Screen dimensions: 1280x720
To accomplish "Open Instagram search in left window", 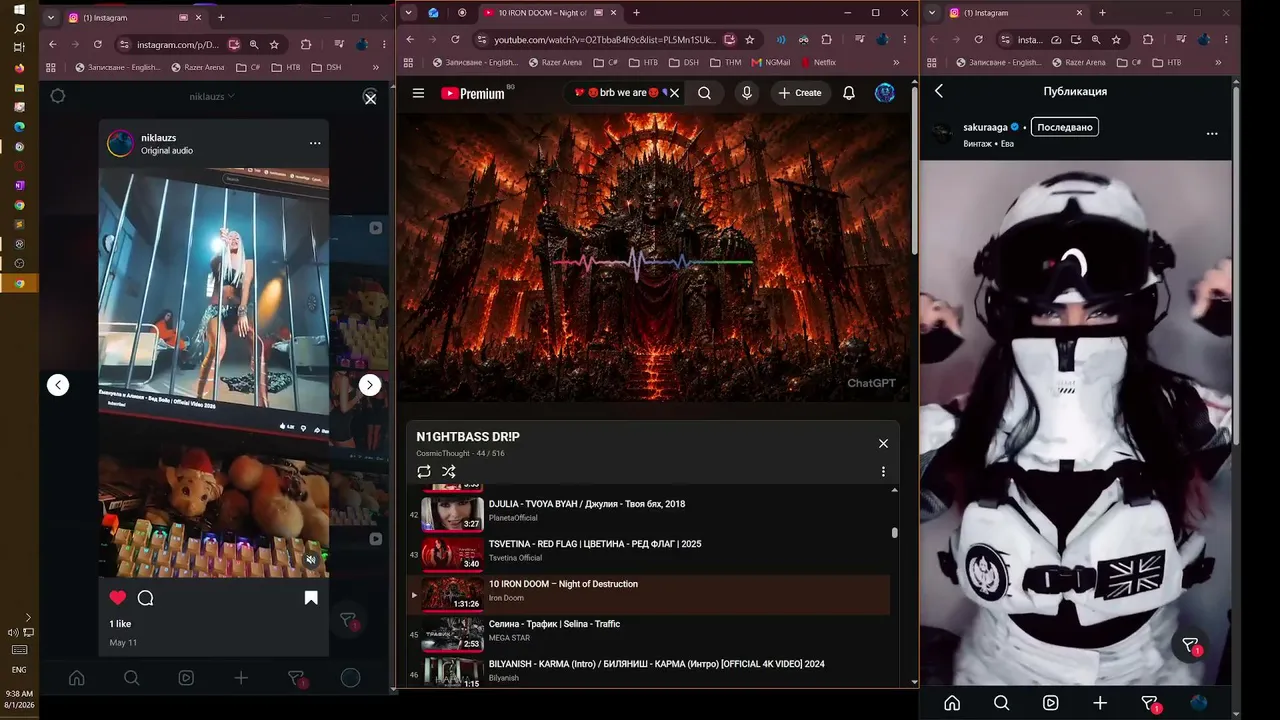I will (x=131, y=678).
